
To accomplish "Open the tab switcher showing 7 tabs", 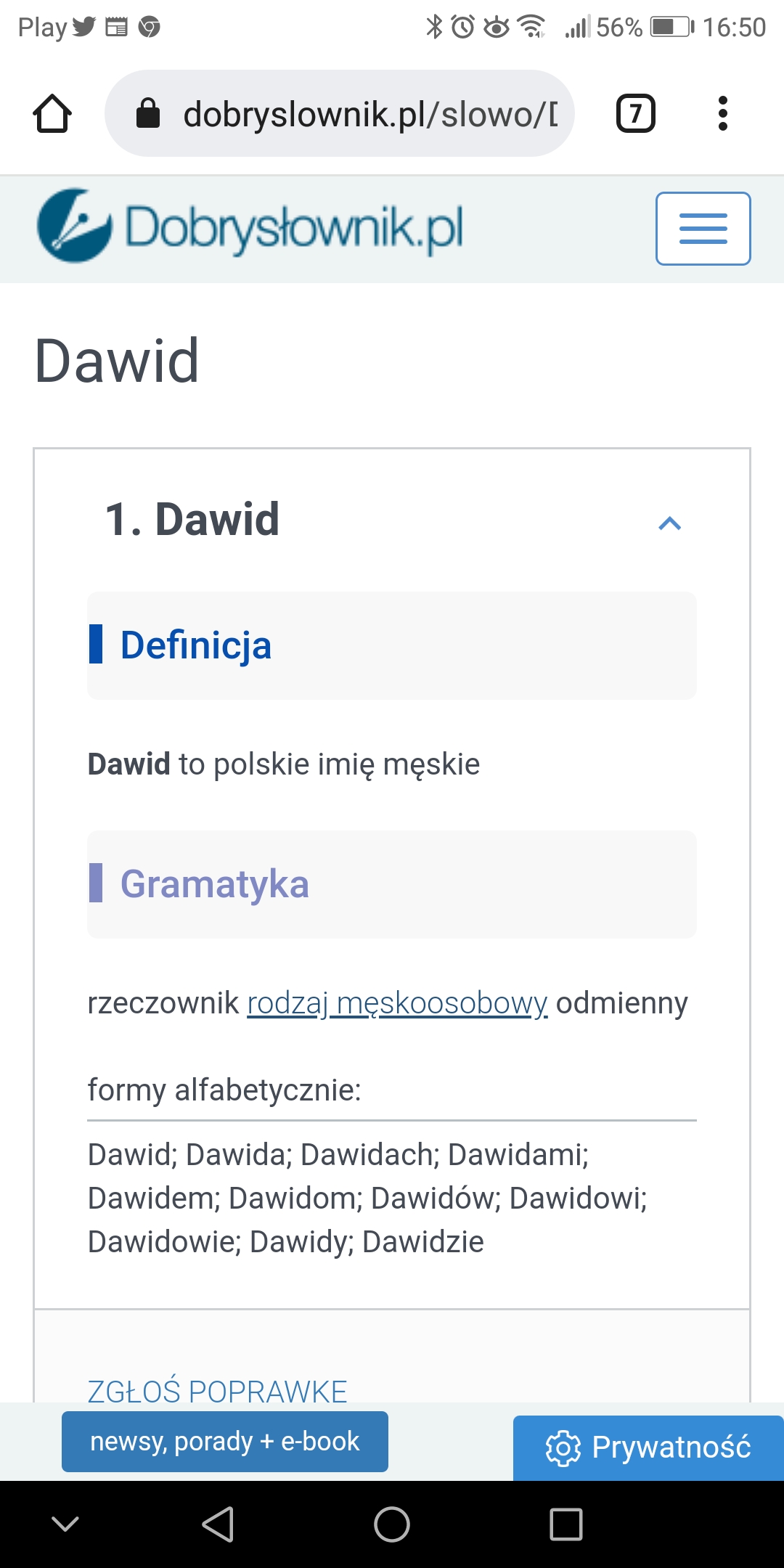I will [x=635, y=113].
